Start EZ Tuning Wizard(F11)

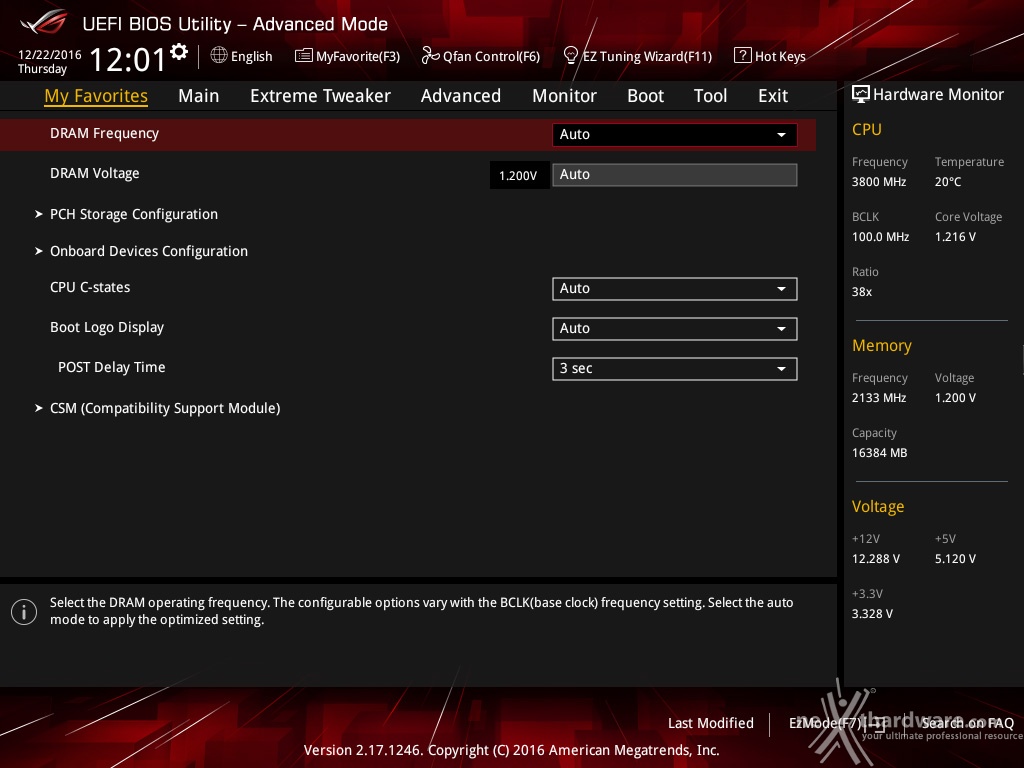coord(638,56)
